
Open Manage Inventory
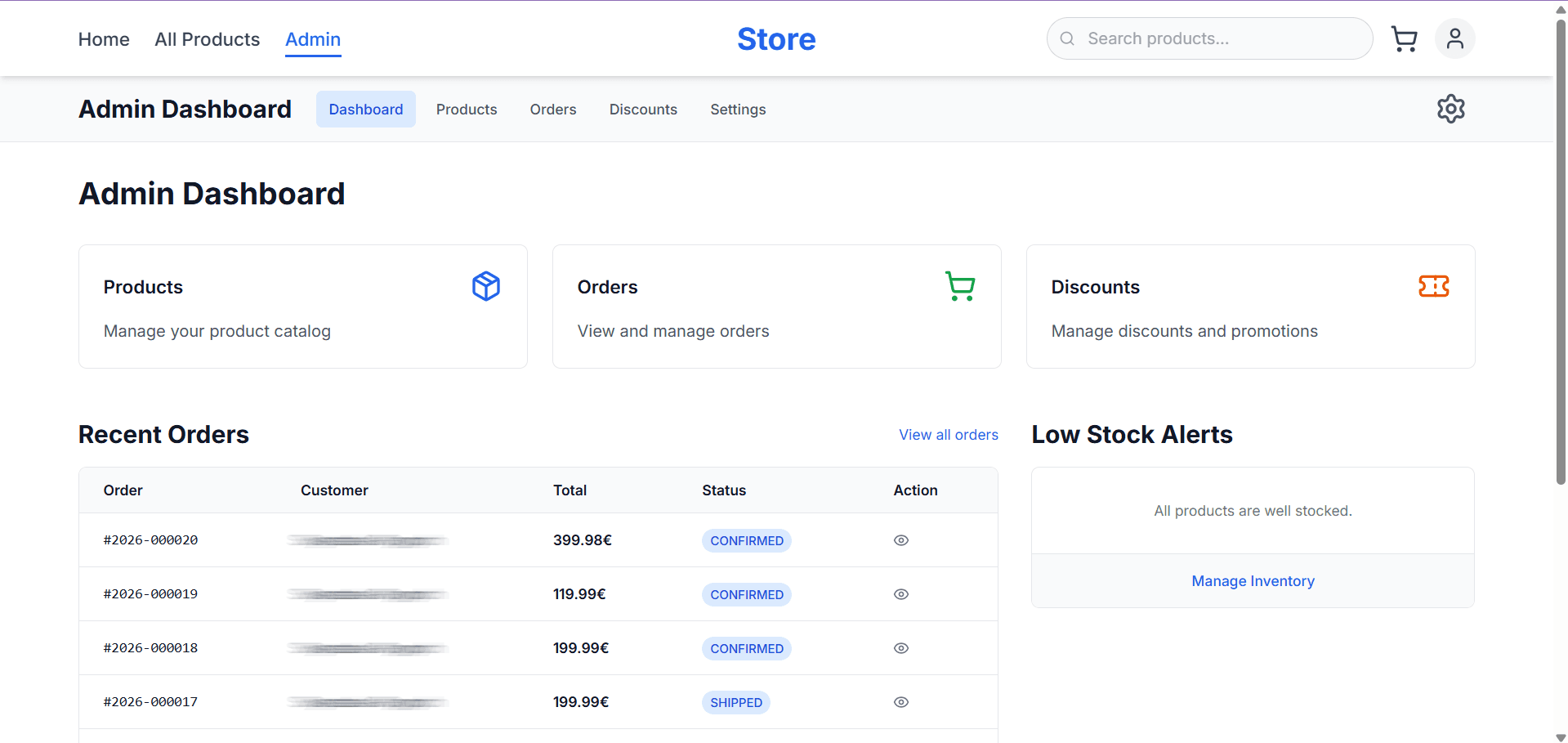1252,581
